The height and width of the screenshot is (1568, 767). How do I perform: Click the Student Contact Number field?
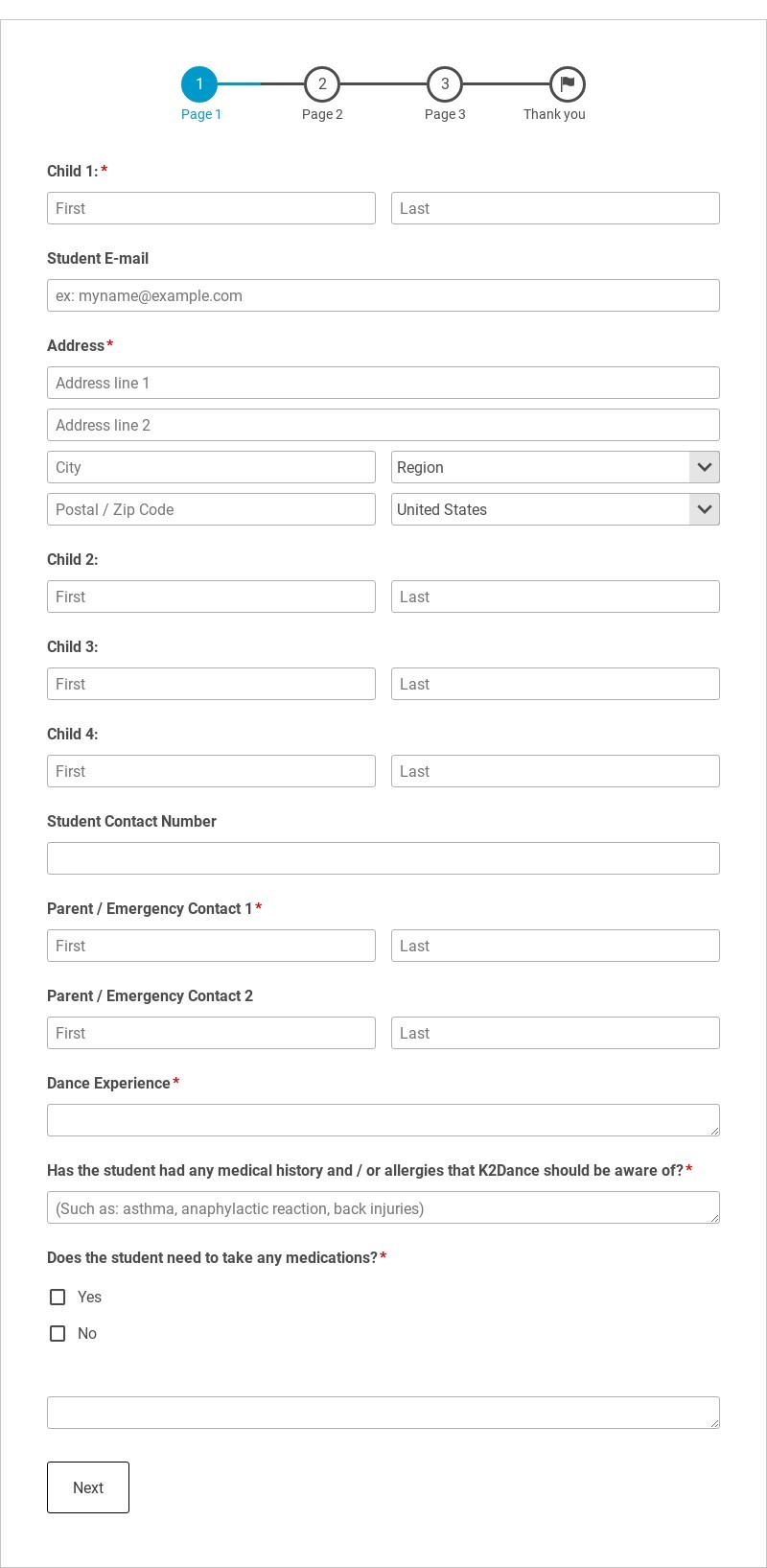(x=383, y=858)
